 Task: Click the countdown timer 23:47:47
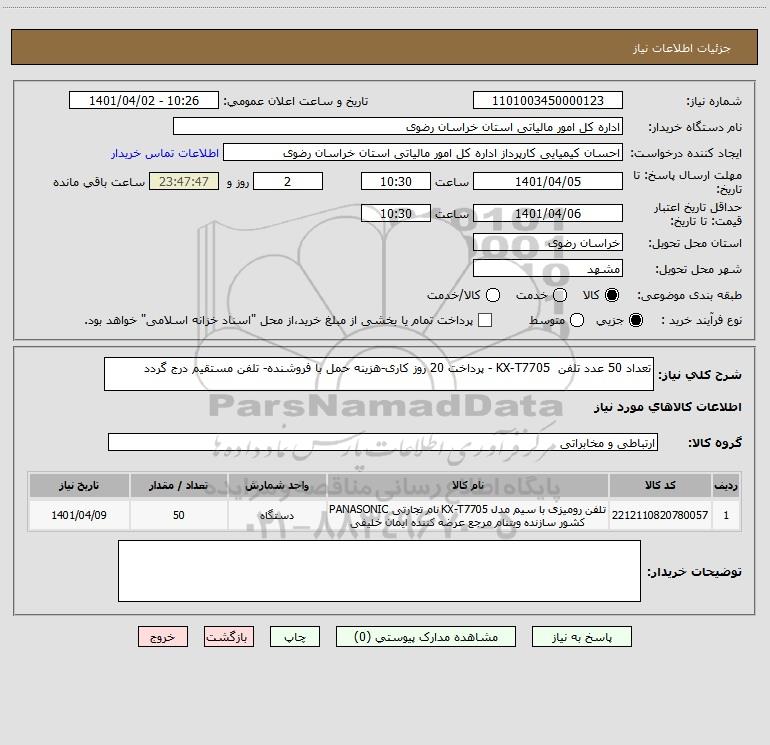click(x=184, y=181)
